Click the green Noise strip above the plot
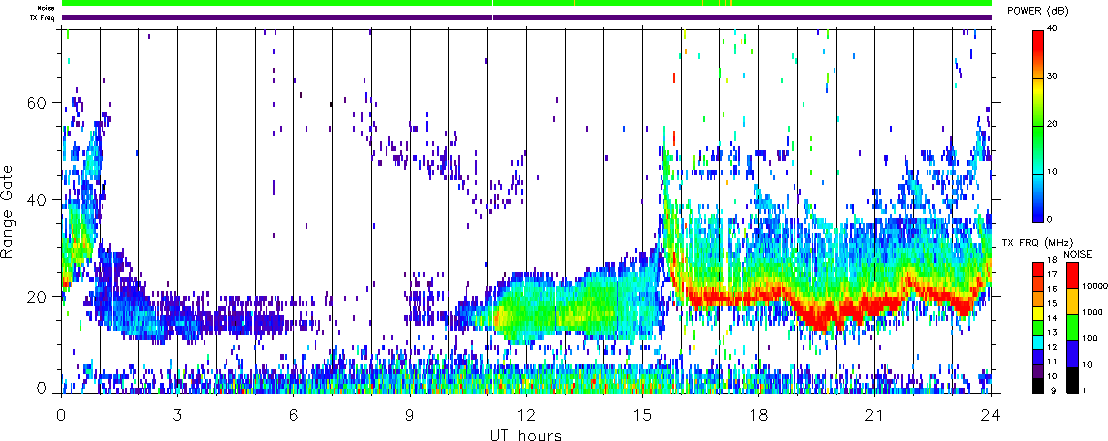The image size is (1108, 441). [x=526, y=3]
